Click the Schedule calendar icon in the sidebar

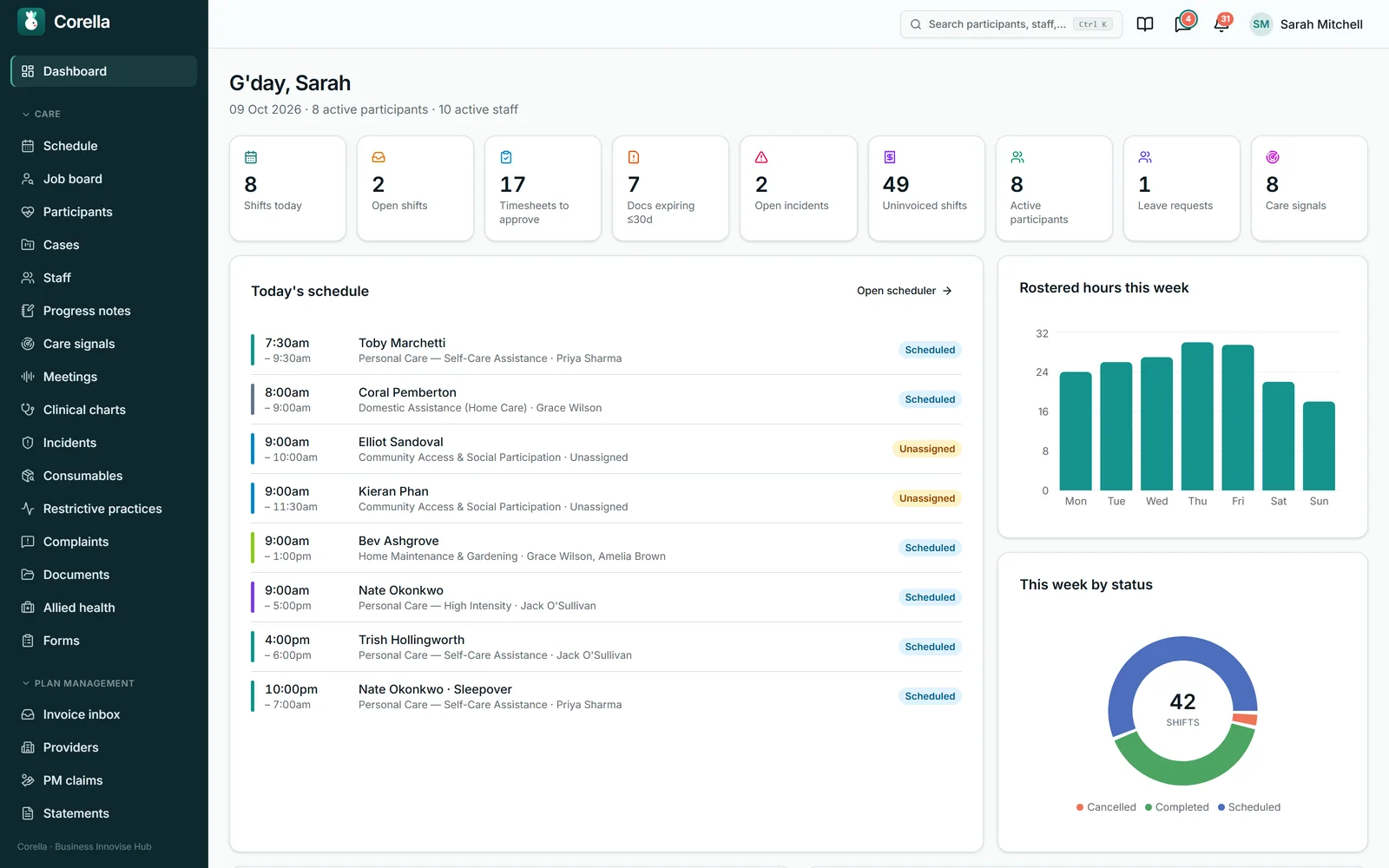28,146
